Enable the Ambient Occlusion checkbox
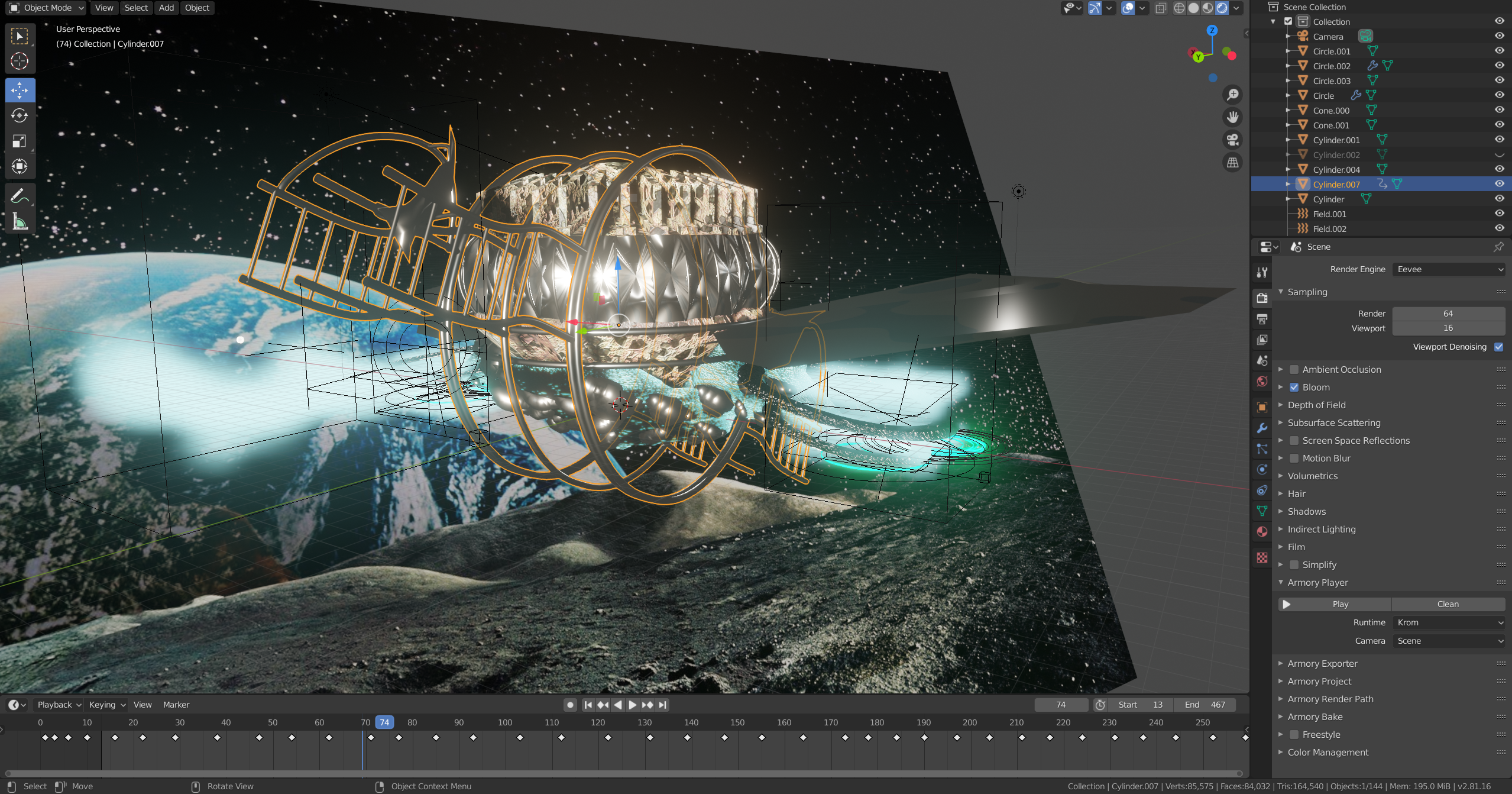The width and height of the screenshot is (1512, 794). [x=1294, y=369]
